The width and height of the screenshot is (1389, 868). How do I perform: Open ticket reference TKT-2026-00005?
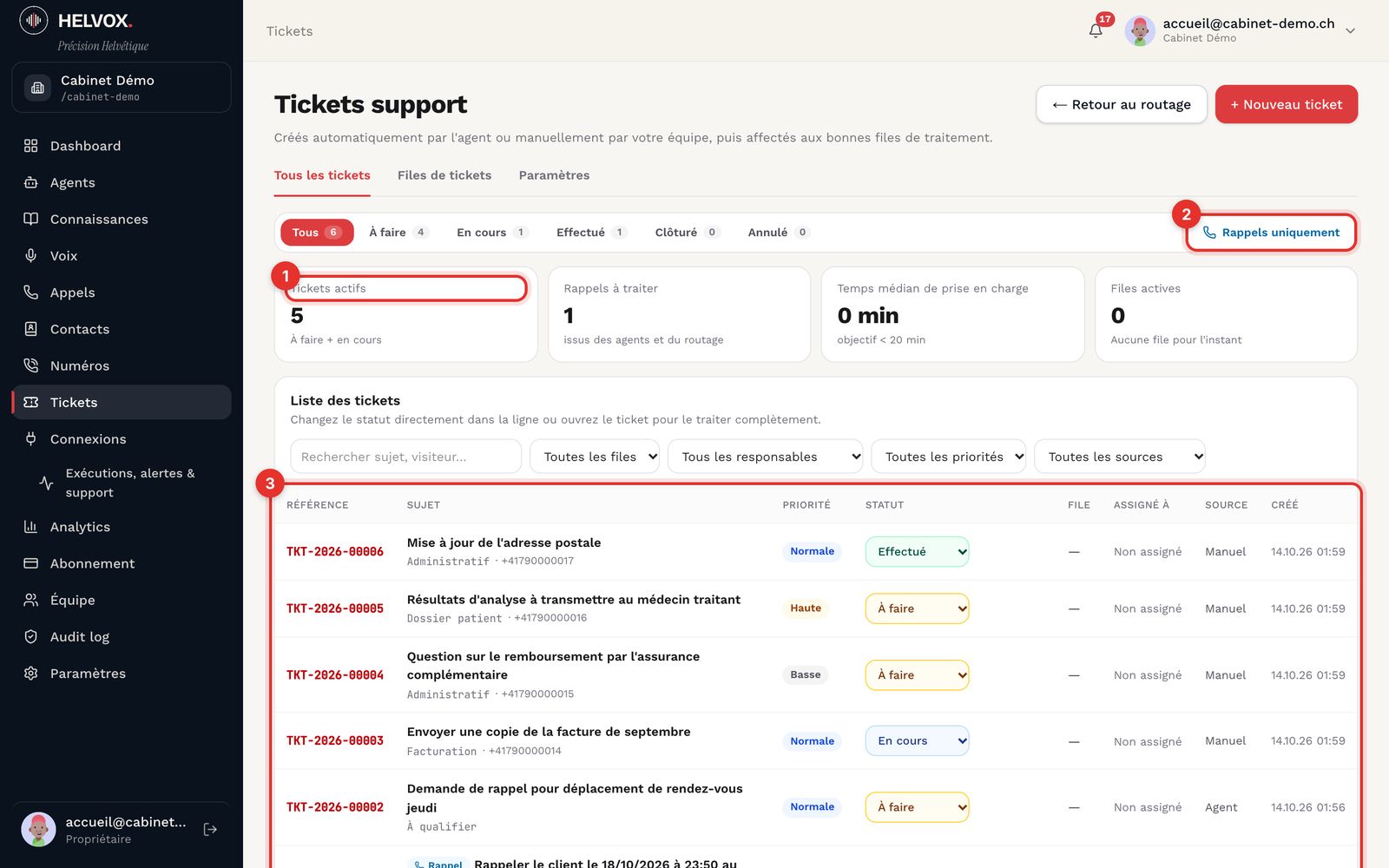(x=335, y=608)
